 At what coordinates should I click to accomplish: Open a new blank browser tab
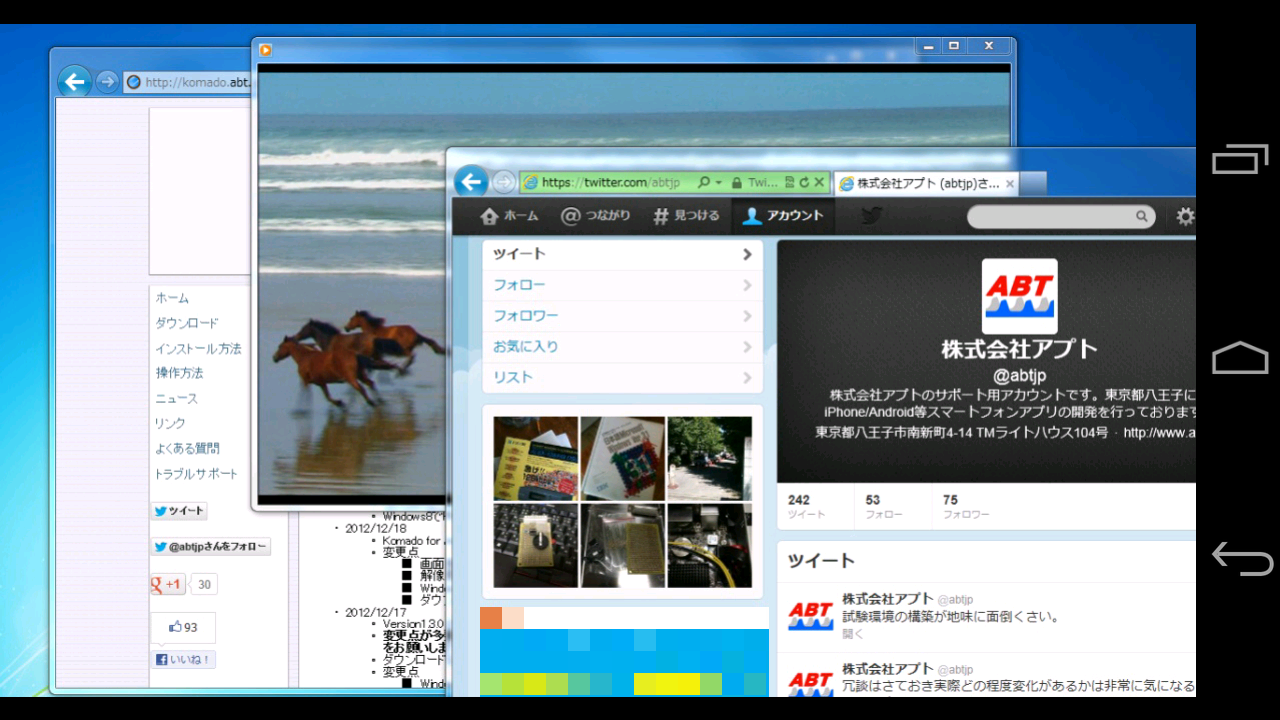[1035, 183]
